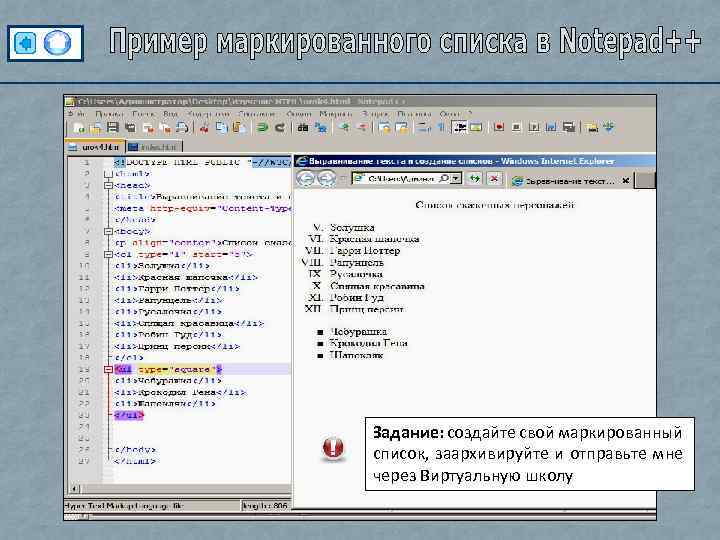Collapse the html tag fold marker

click(x=108, y=174)
